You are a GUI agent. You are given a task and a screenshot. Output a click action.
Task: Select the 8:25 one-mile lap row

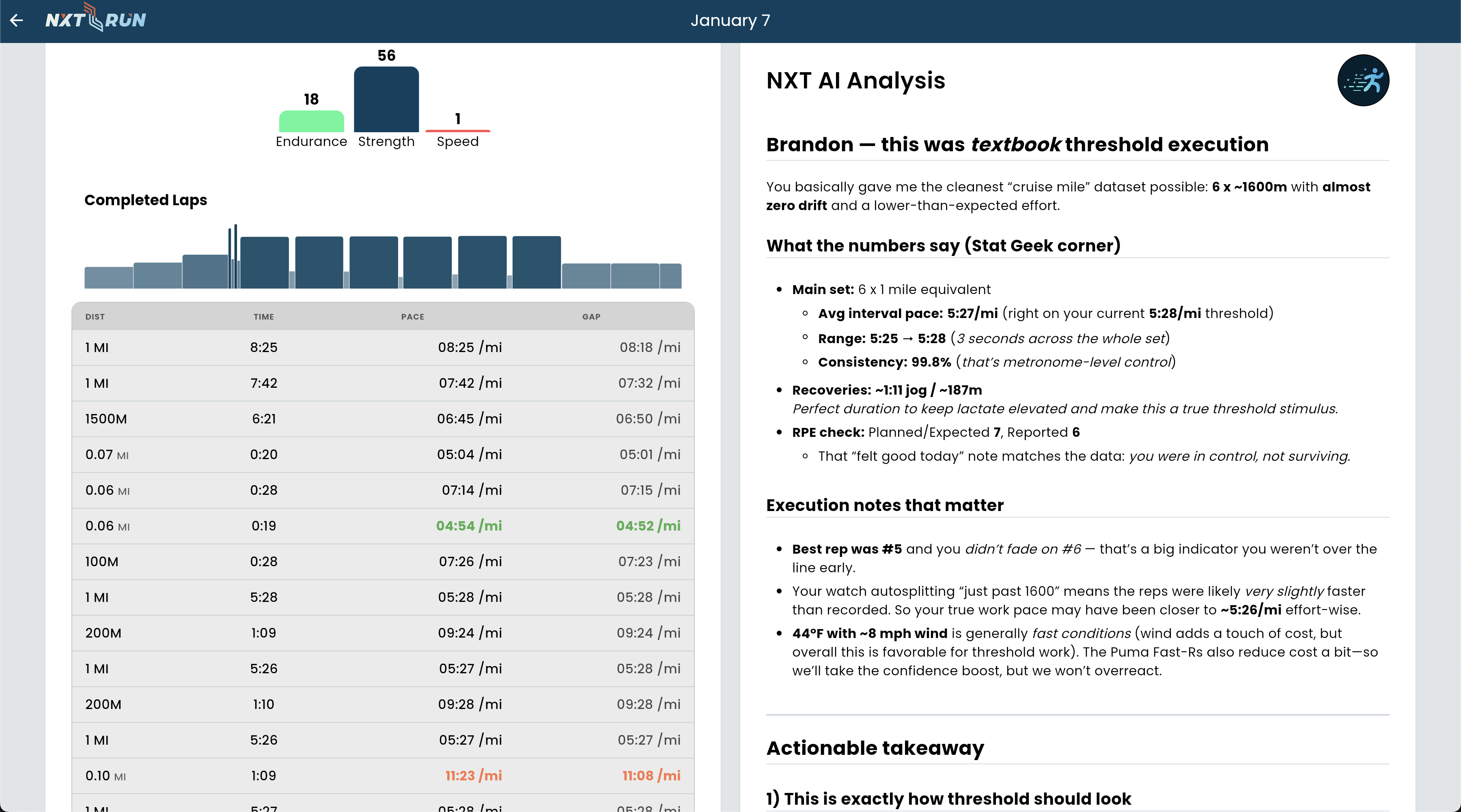[x=382, y=347]
